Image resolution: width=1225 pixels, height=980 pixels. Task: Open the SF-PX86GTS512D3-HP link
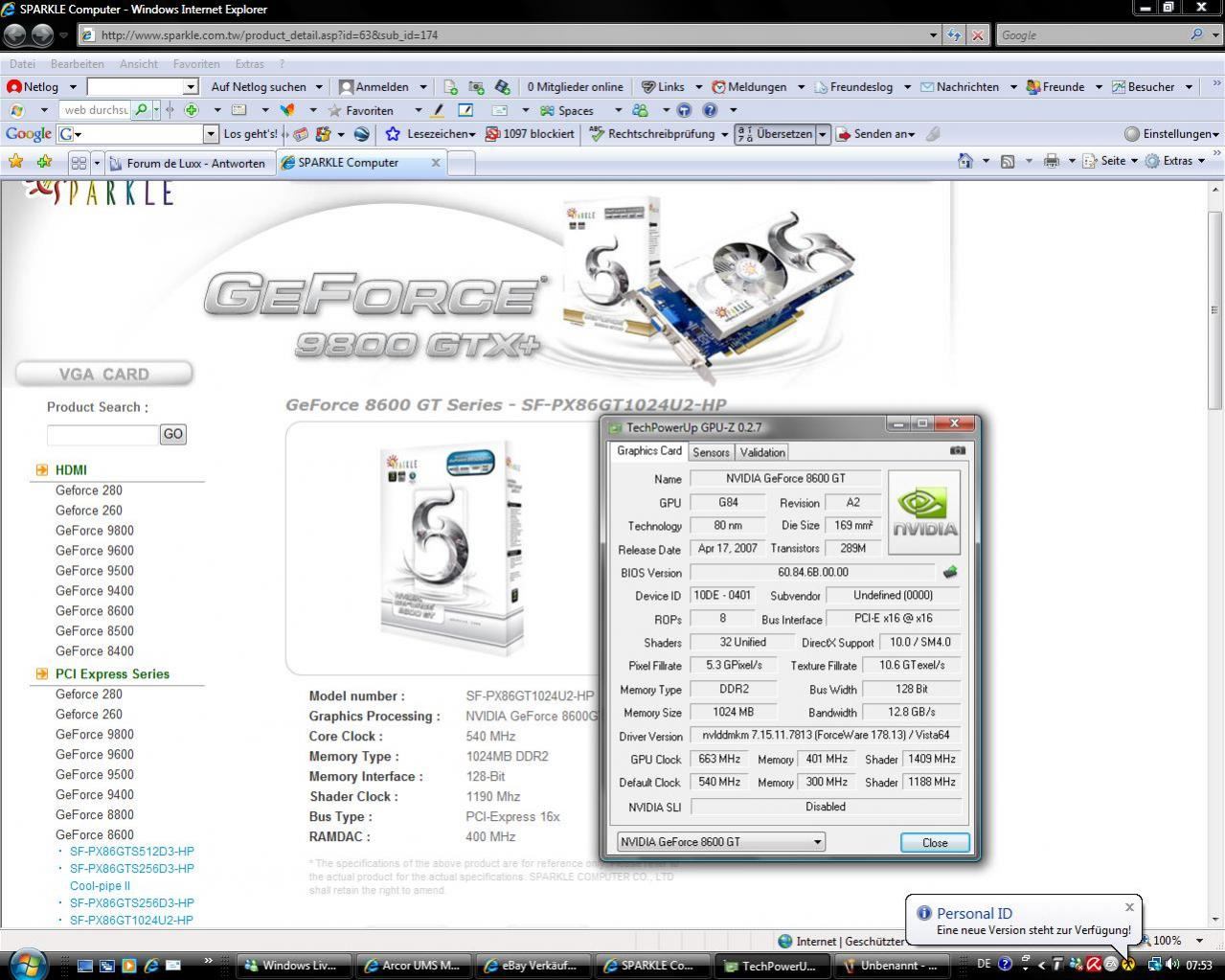(x=132, y=851)
